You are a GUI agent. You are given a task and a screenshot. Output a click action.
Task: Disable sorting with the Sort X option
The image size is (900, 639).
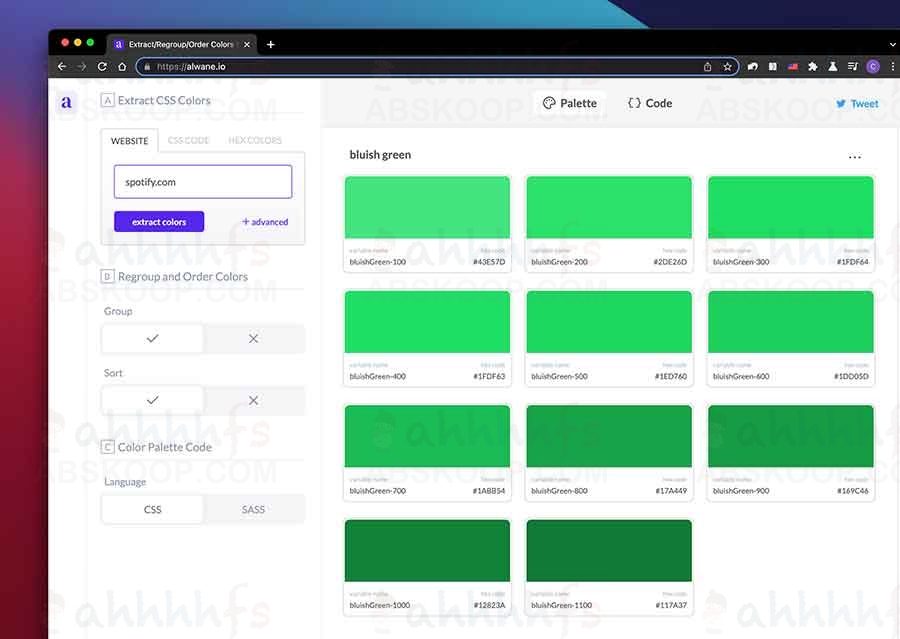(x=253, y=401)
